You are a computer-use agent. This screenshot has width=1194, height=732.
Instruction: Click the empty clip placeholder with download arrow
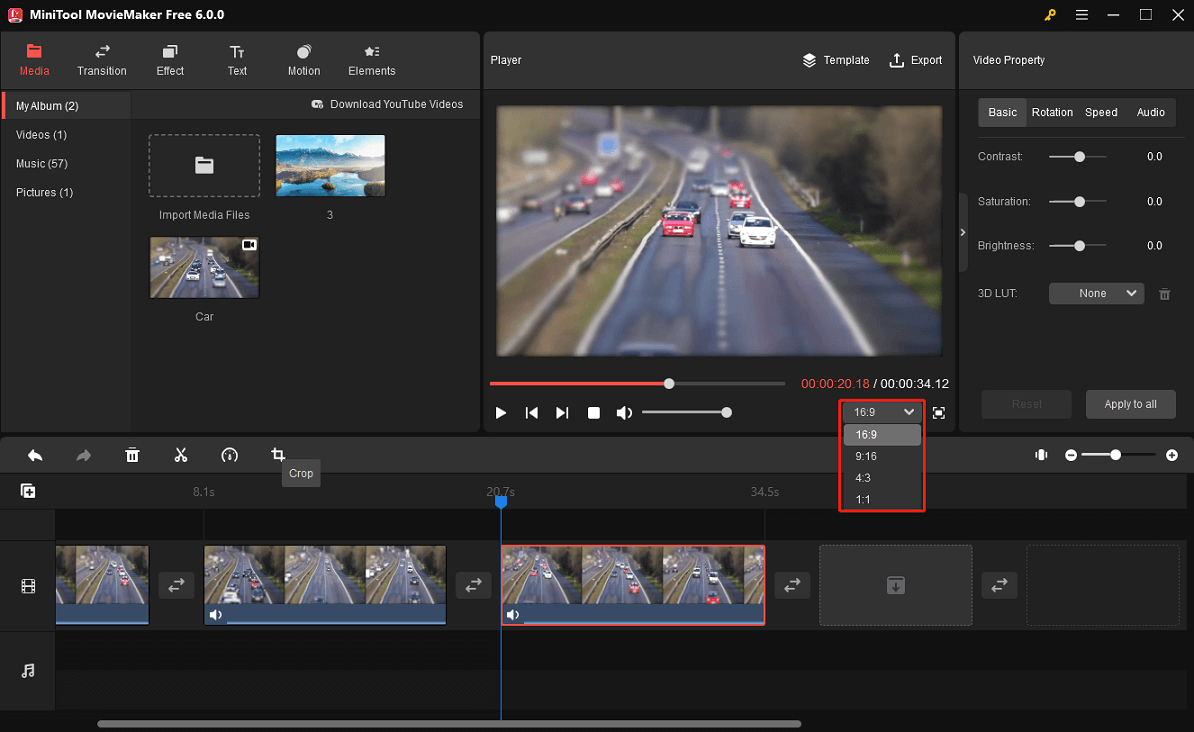[896, 585]
